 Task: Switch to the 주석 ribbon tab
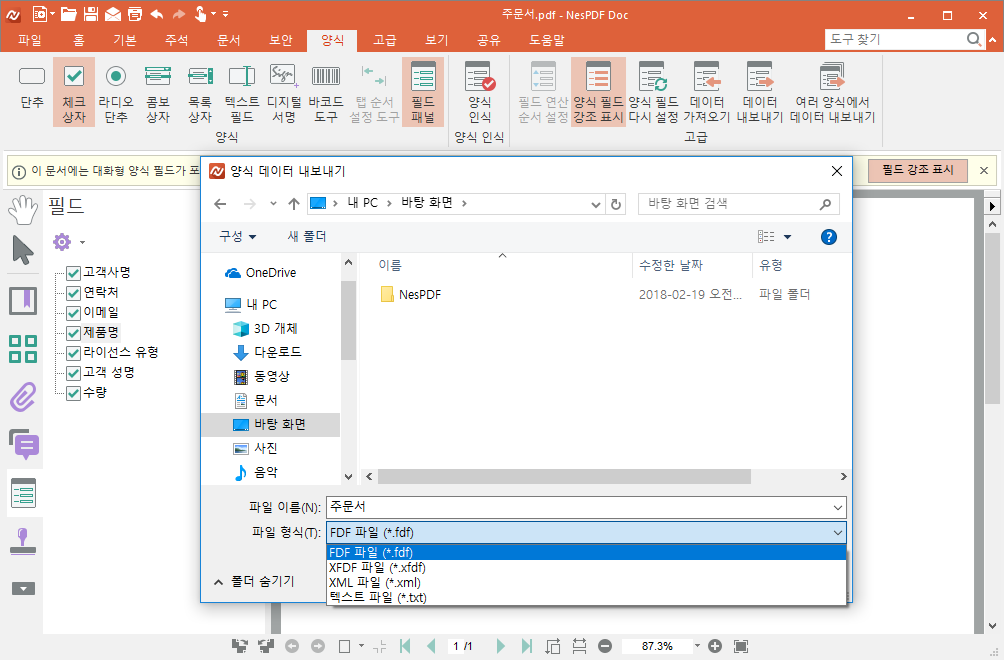tap(178, 40)
